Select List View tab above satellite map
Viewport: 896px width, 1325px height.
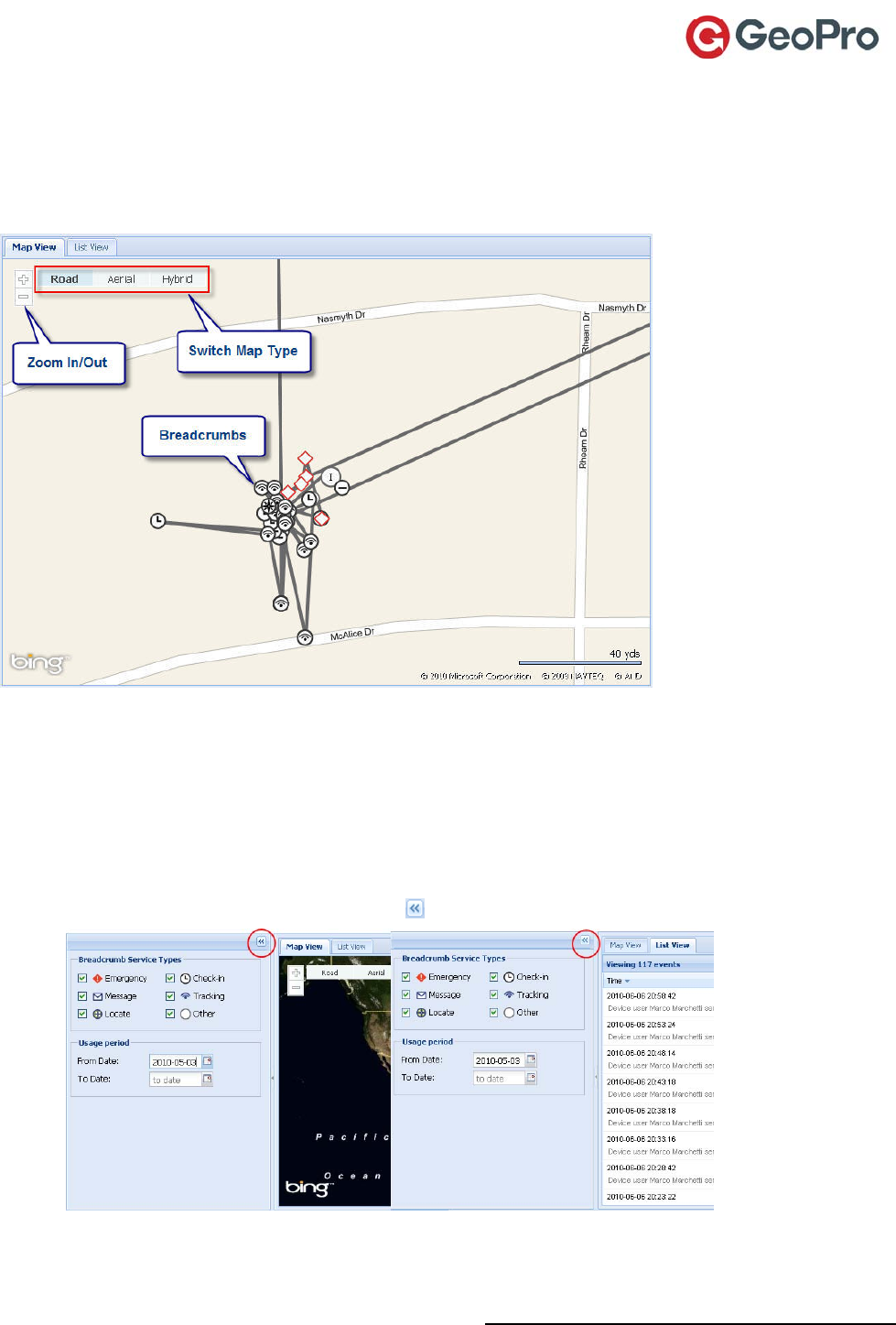(x=351, y=947)
